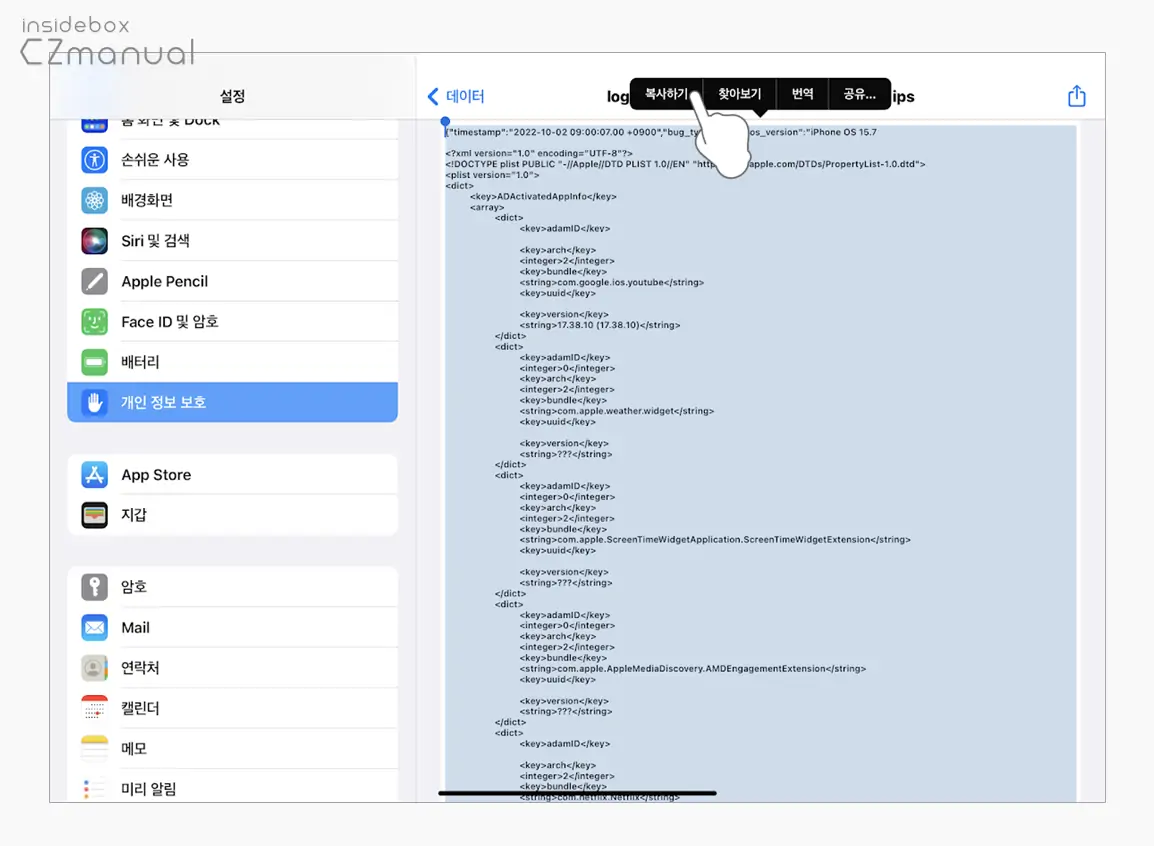Tap the home indicator bar at bottom
This screenshot has width=1154, height=846.
click(x=577, y=793)
